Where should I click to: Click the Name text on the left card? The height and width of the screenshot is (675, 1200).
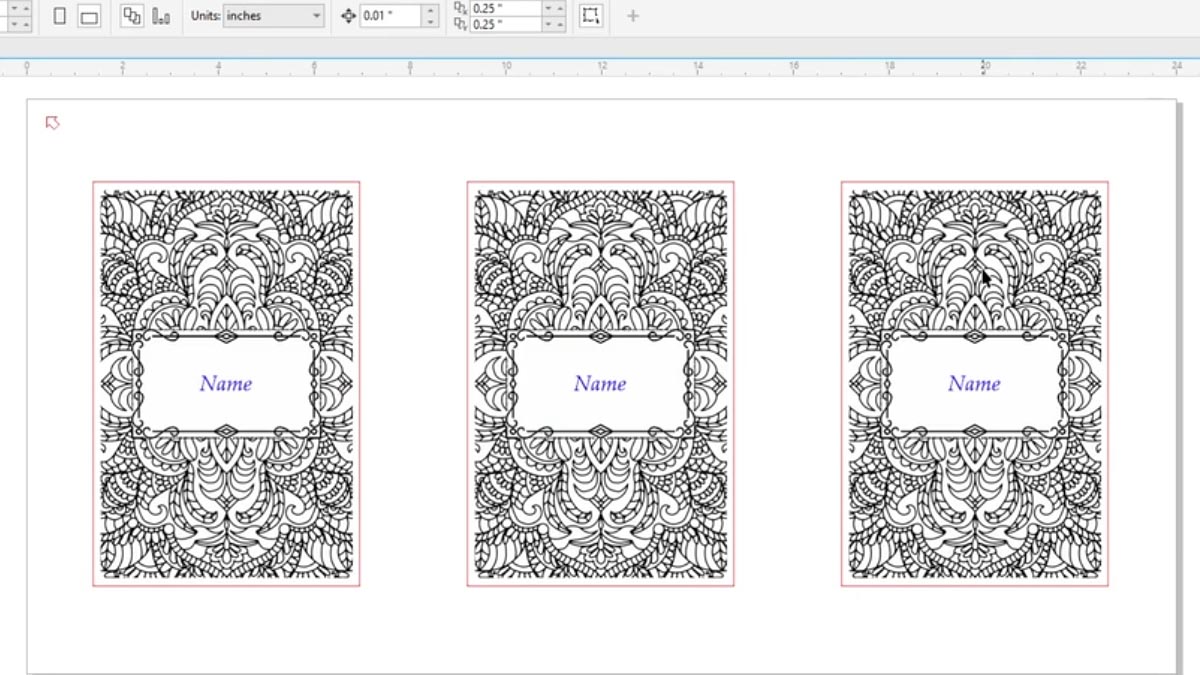click(x=226, y=384)
